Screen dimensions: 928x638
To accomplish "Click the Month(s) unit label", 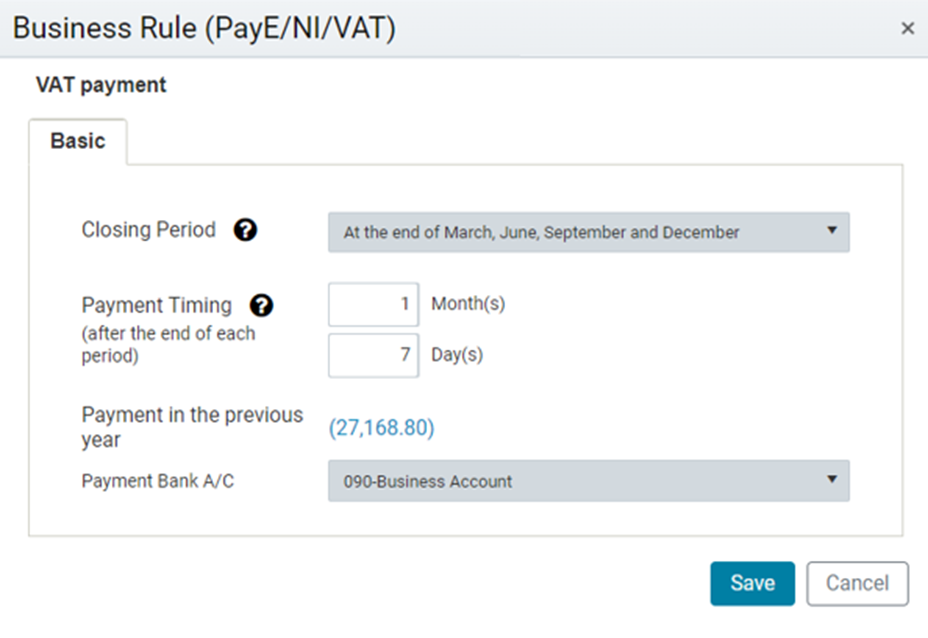I will pos(468,304).
